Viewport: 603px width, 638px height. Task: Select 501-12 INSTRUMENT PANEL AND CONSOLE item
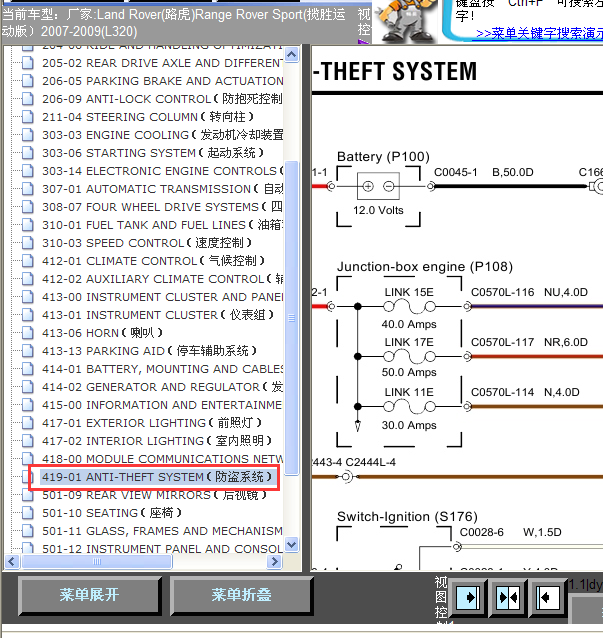click(x=163, y=548)
